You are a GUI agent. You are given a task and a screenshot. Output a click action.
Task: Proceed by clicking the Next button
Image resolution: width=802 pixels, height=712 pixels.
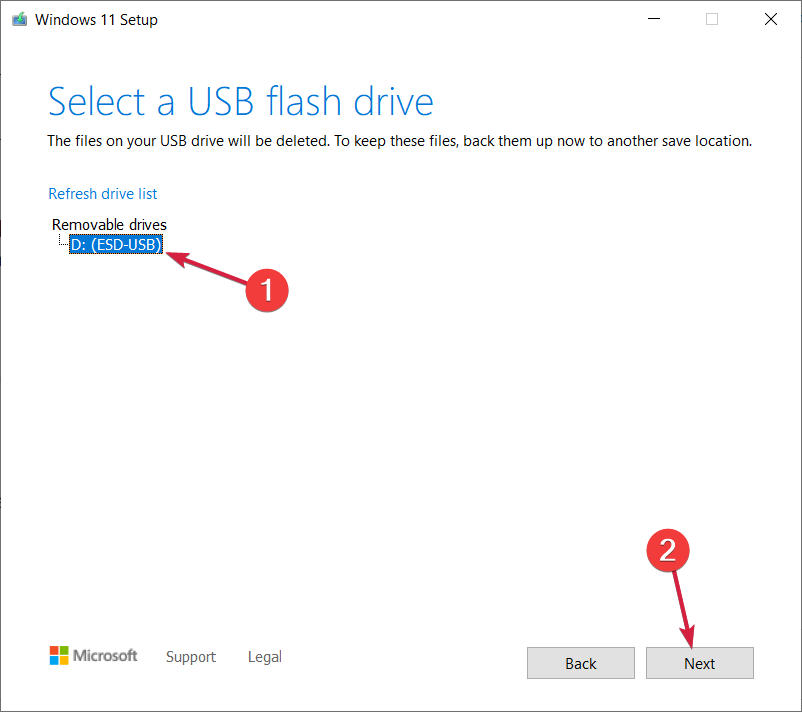(699, 663)
